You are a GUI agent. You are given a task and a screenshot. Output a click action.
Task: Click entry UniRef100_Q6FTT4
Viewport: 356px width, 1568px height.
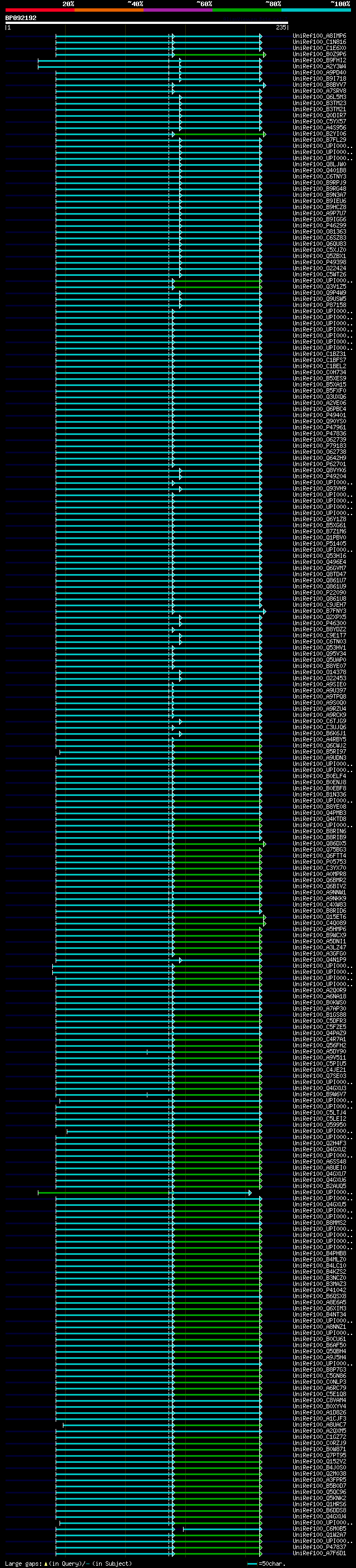click(x=319, y=856)
